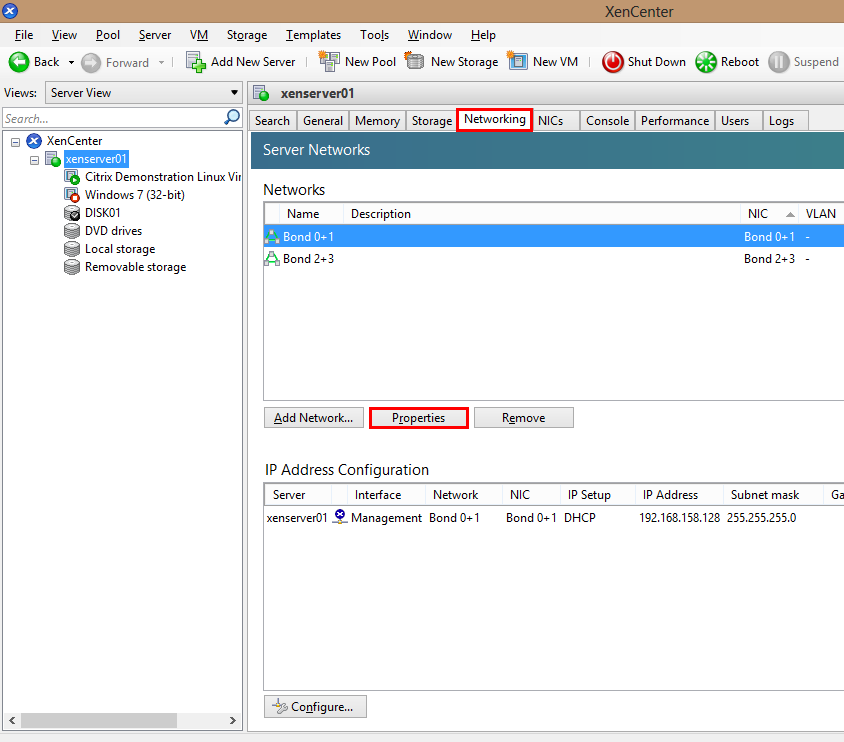This screenshot has height=742, width=844.
Task: Click the New Storage toolbar icon
Action: click(415, 62)
